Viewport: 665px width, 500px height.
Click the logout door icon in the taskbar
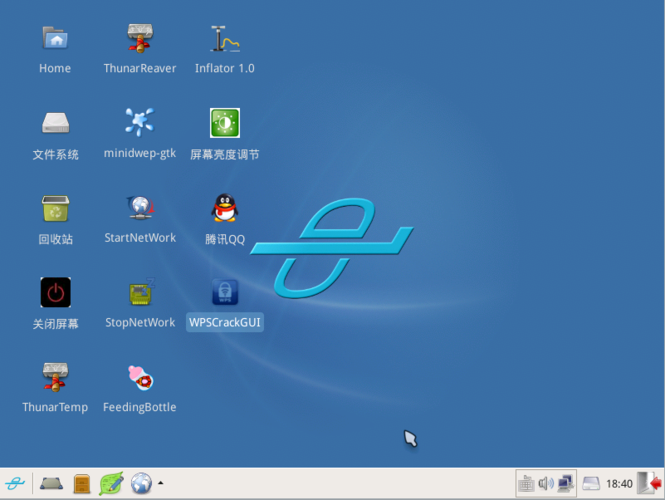pyautogui.click(x=649, y=483)
